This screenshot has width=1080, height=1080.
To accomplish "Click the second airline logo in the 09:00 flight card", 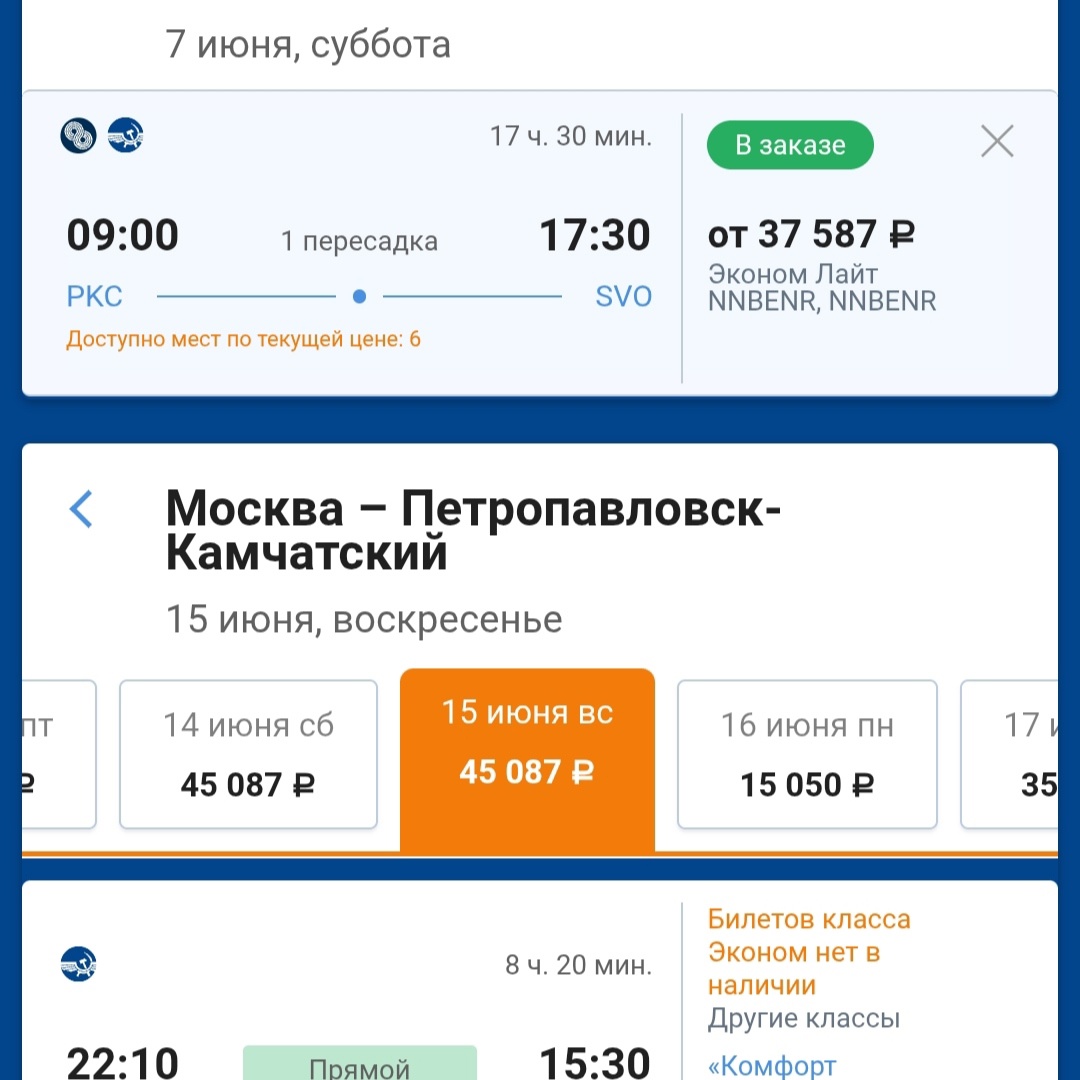I will pyautogui.click(x=126, y=135).
